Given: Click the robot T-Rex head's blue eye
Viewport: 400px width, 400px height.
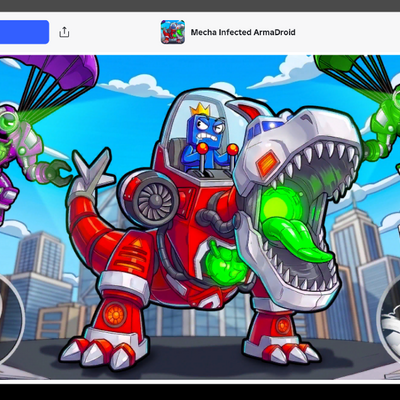Looking at the screenshot, I should pyautogui.click(x=269, y=125).
